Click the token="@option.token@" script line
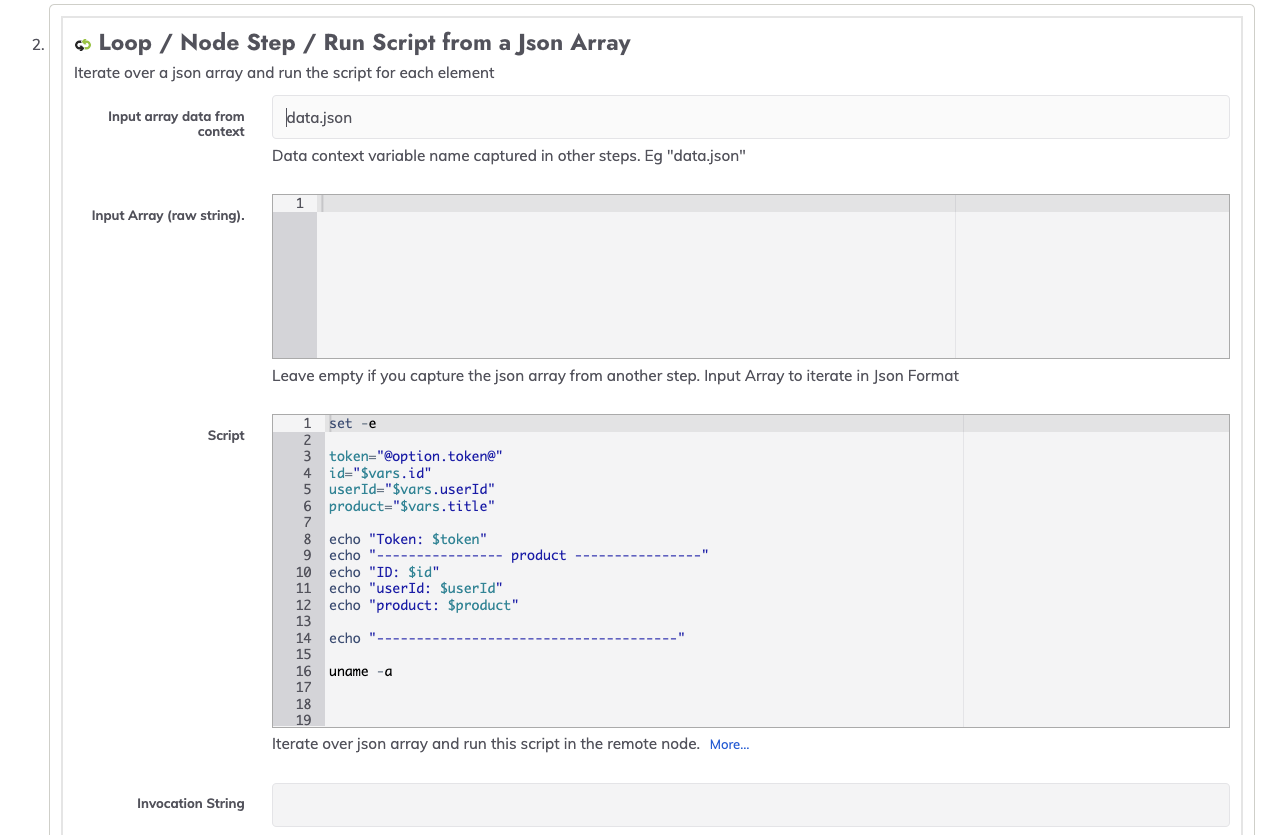 415,456
